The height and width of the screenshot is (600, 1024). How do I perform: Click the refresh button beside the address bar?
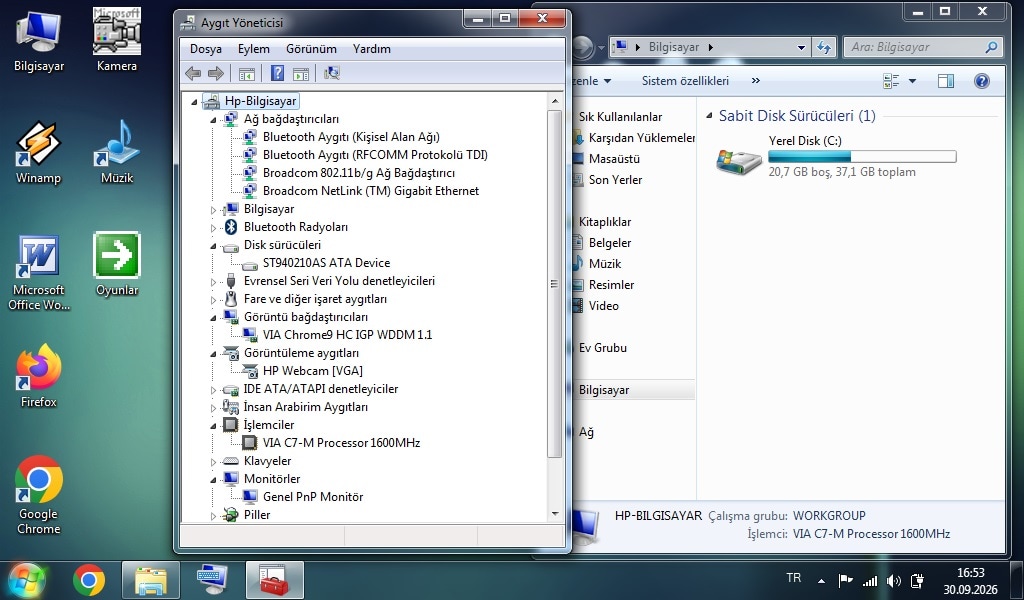(824, 47)
